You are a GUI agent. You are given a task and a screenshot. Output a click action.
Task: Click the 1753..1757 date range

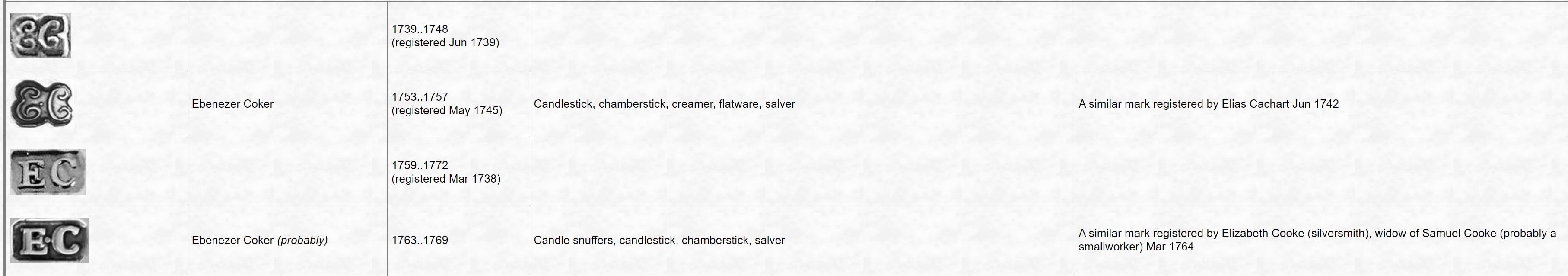coord(420,97)
